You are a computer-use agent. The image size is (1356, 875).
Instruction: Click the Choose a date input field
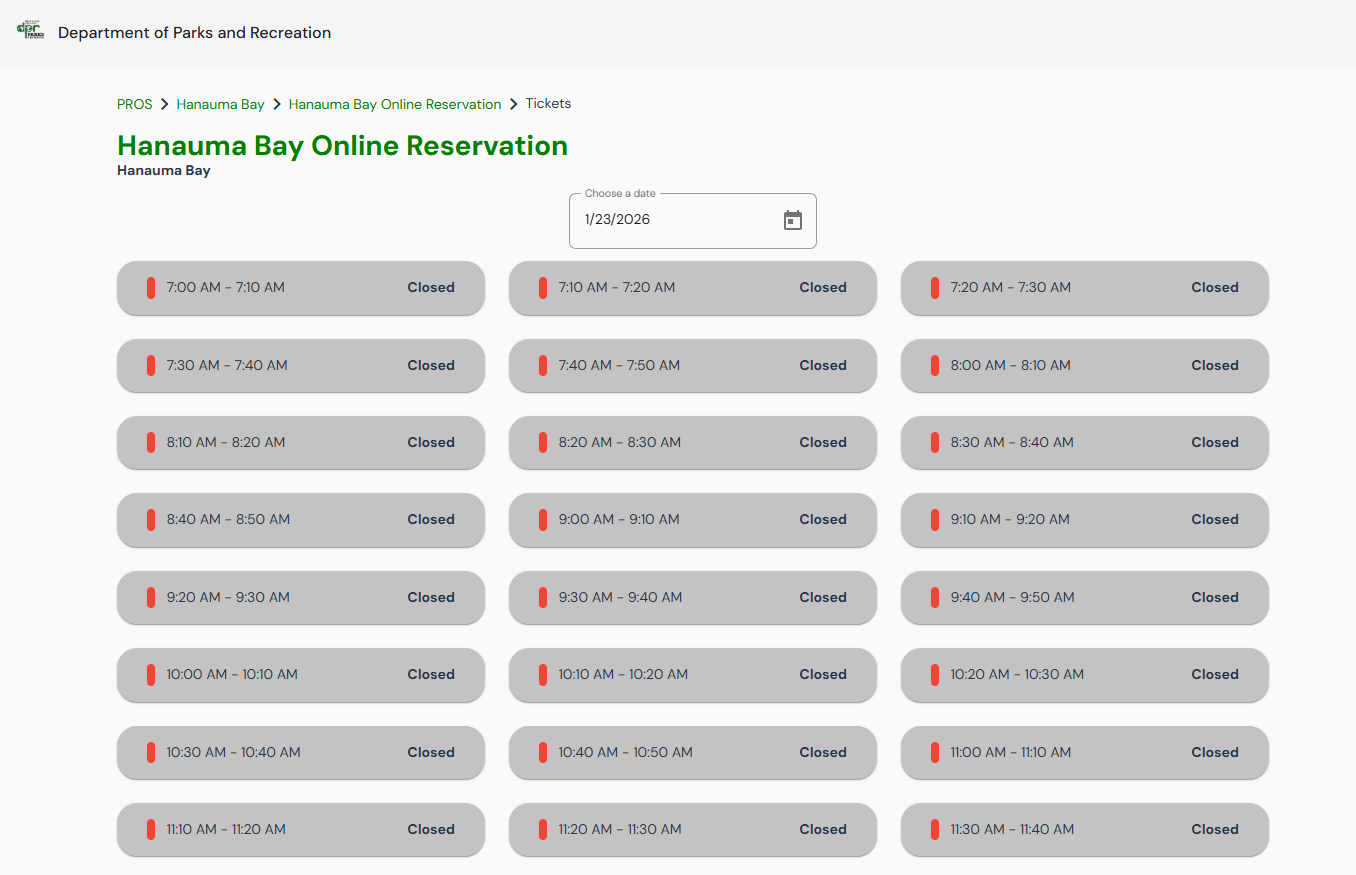(675, 220)
